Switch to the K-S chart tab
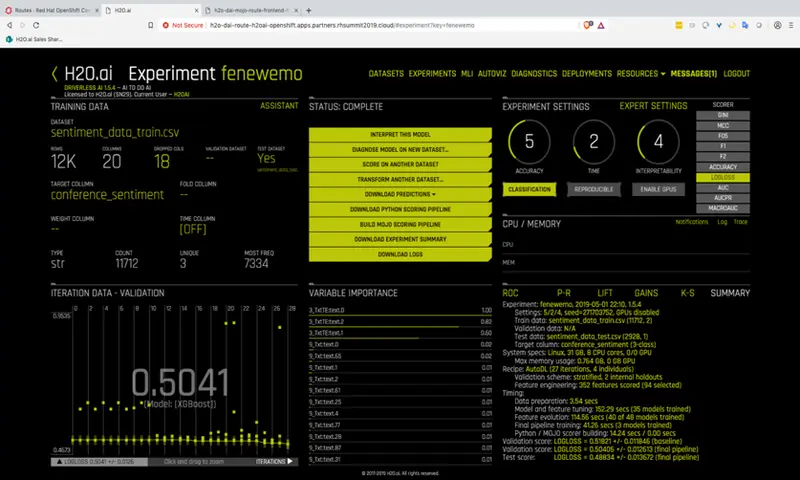Image resolution: width=800 pixels, height=480 pixels. click(x=687, y=293)
